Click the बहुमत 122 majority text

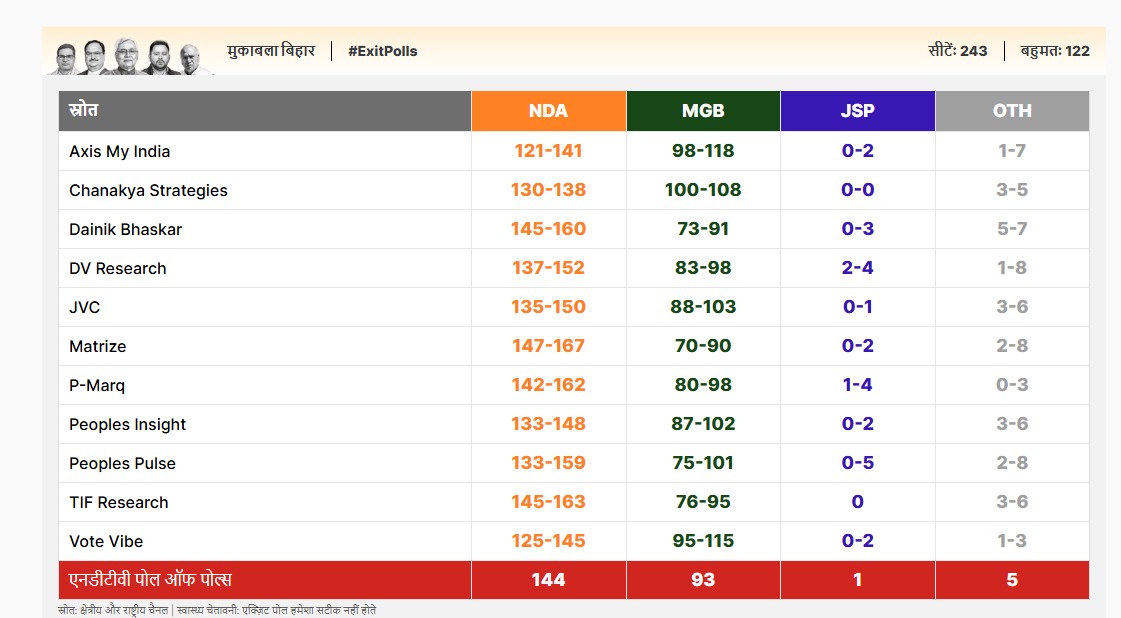1054,51
